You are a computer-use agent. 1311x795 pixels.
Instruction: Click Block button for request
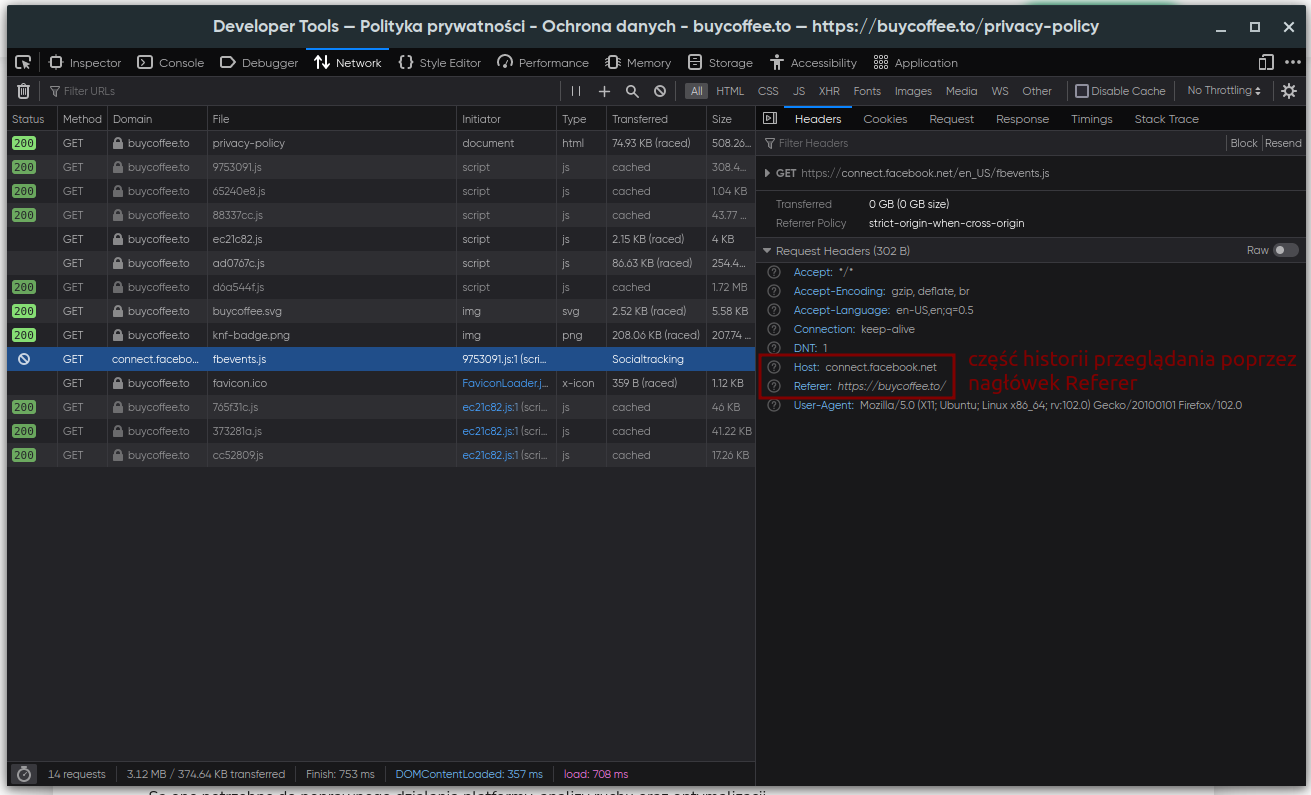point(1244,143)
